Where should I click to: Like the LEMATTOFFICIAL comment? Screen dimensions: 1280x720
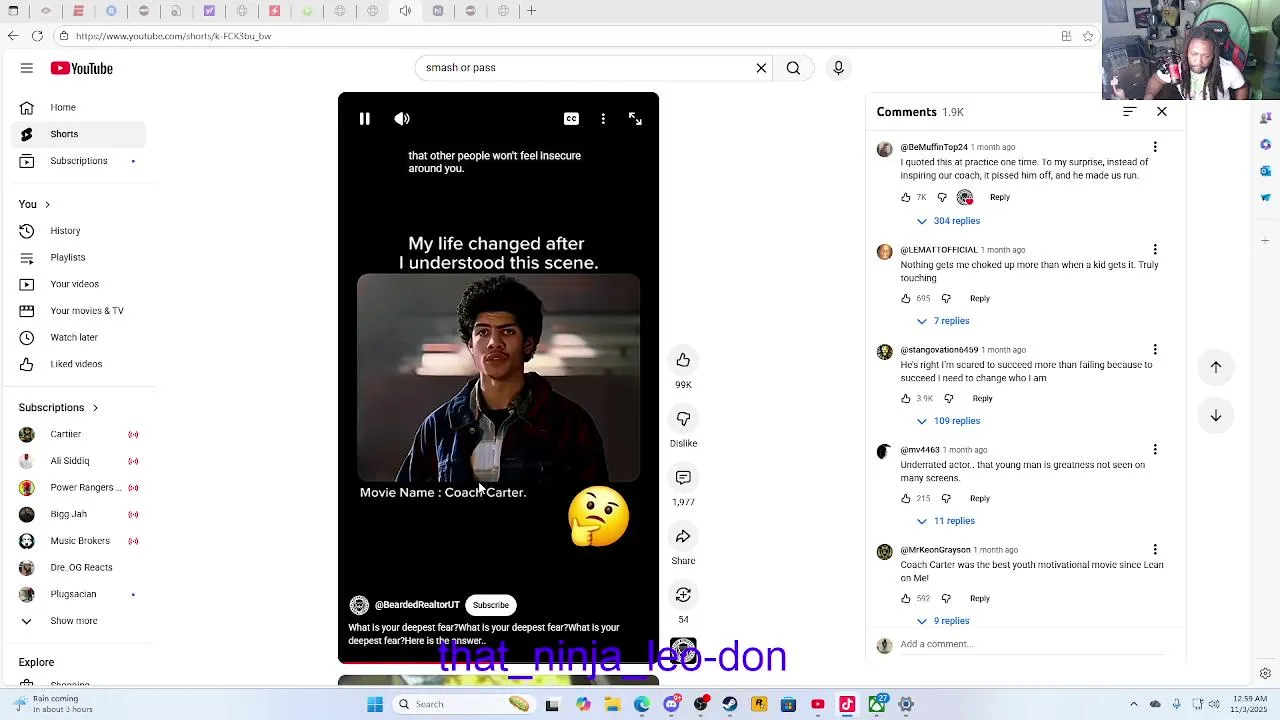(x=906, y=298)
